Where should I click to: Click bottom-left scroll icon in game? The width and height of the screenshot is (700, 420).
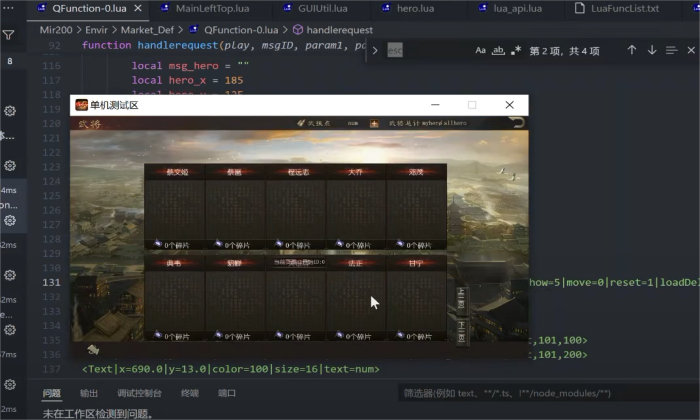[x=92, y=349]
